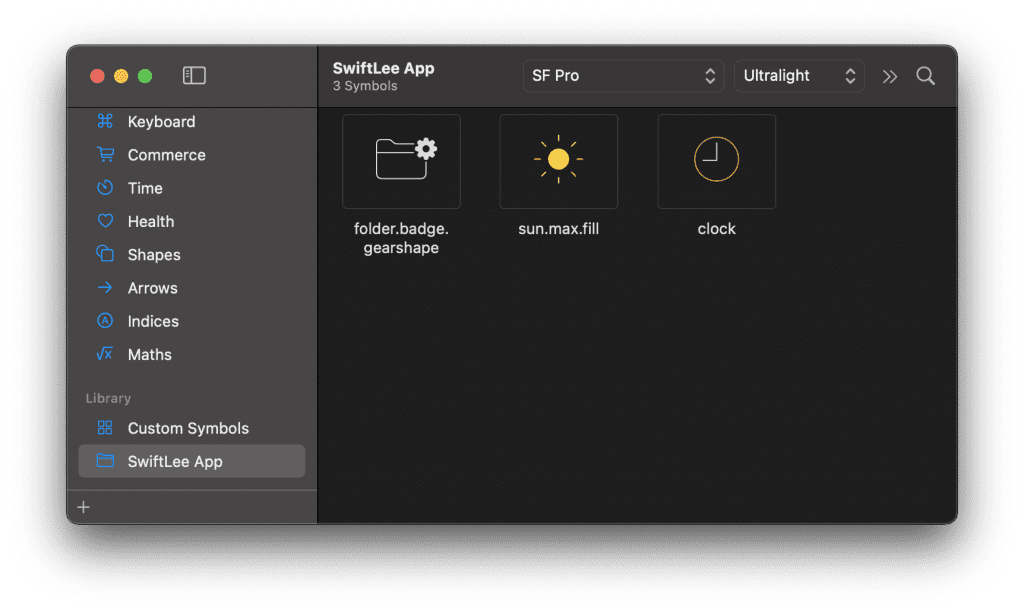Click the 3 Symbols subtitle
The height and width of the screenshot is (612, 1024).
point(364,86)
